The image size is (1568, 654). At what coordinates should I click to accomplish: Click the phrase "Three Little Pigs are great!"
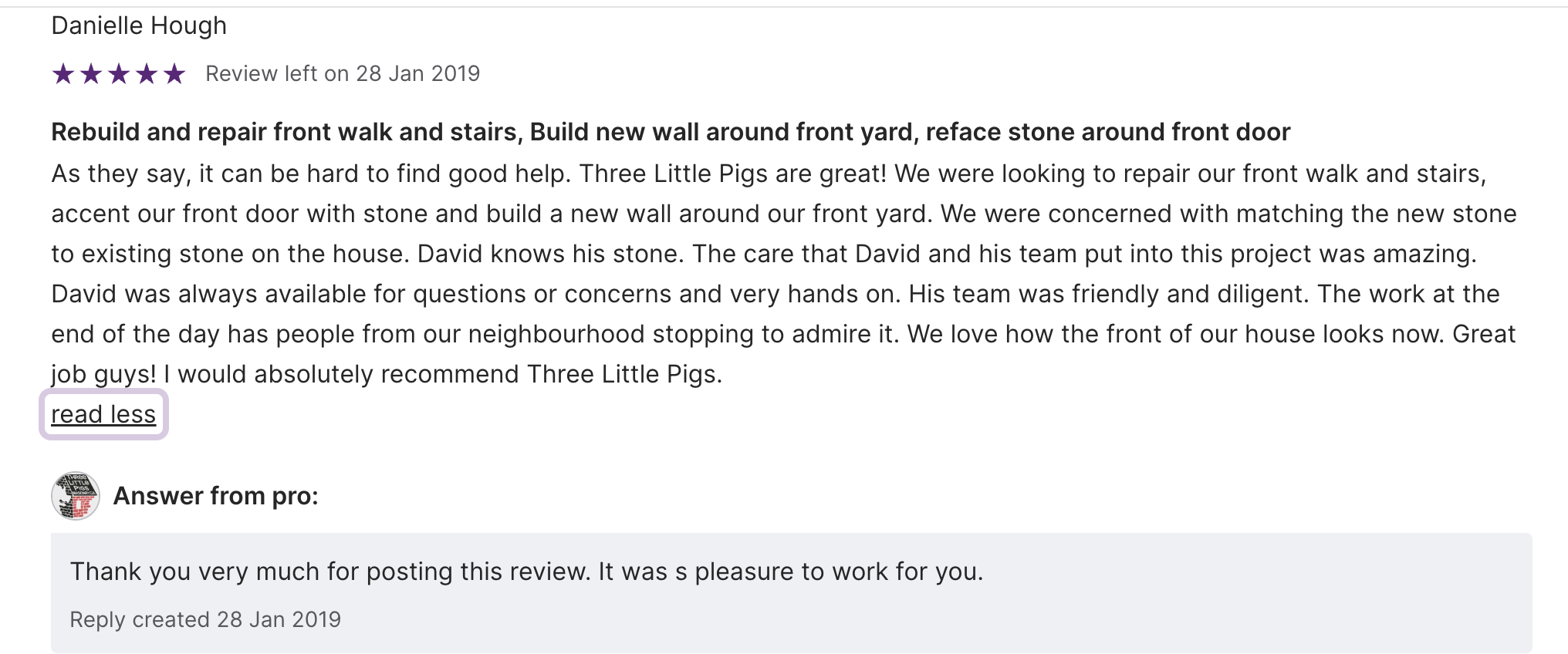(732, 174)
